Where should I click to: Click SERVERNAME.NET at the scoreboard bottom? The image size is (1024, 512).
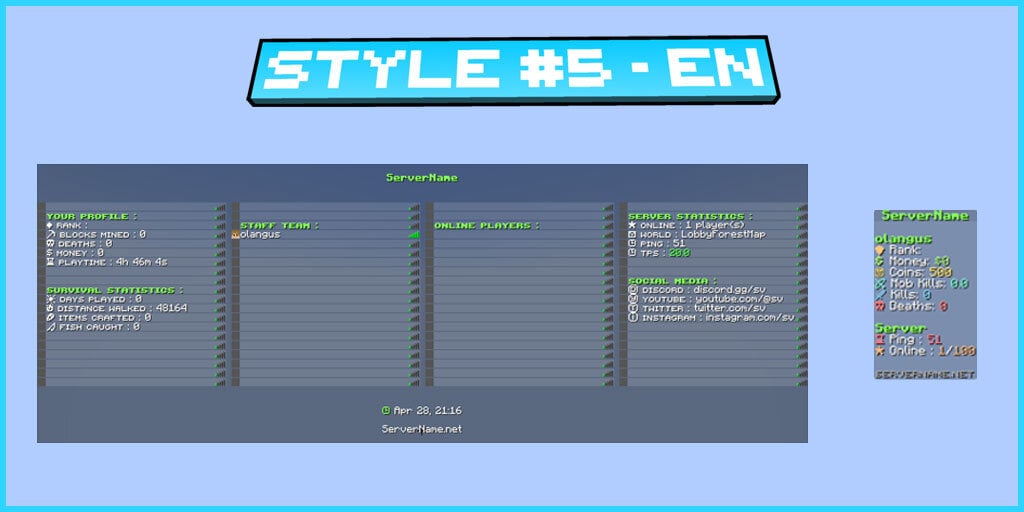tap(925, 375)
